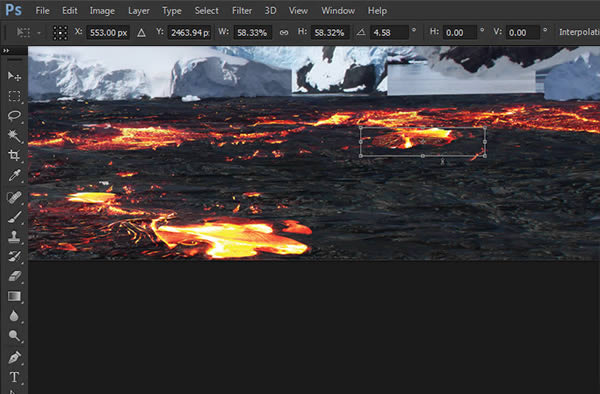Click the transform tool preset icon

[x=23, y=33]
